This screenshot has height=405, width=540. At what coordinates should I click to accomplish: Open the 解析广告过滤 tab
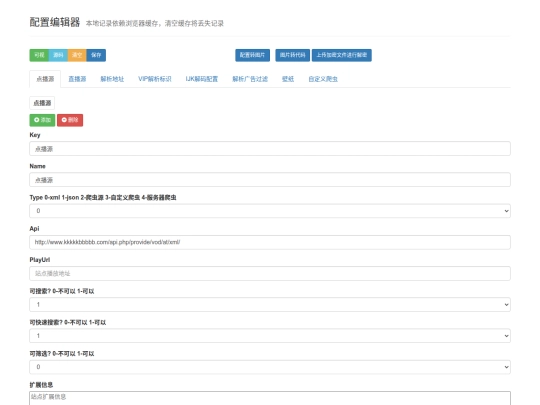(x=250, y=79)
